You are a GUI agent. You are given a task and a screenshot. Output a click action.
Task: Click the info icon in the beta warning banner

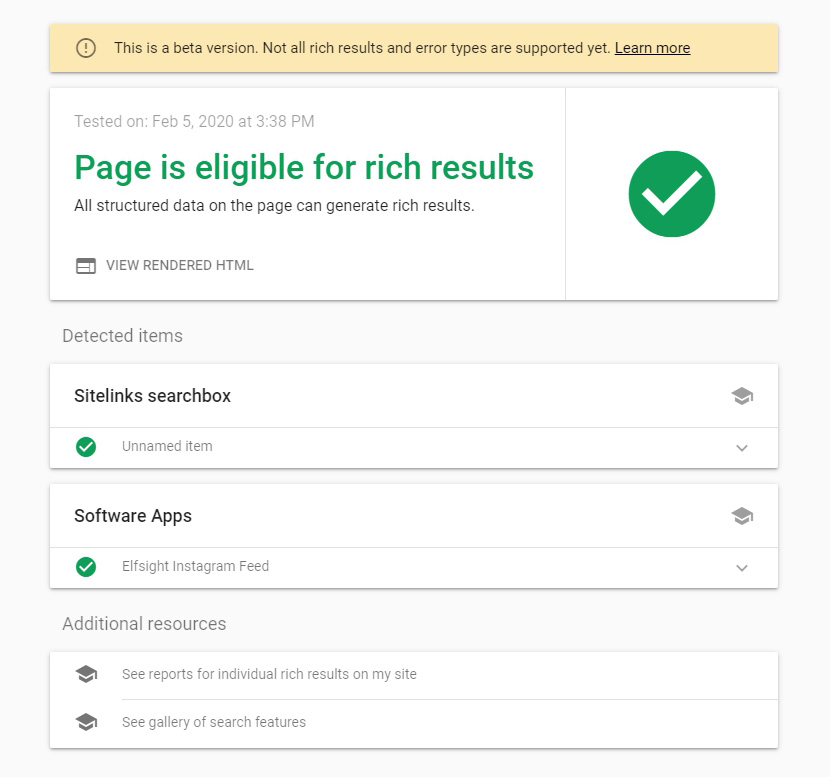point(87,47)
